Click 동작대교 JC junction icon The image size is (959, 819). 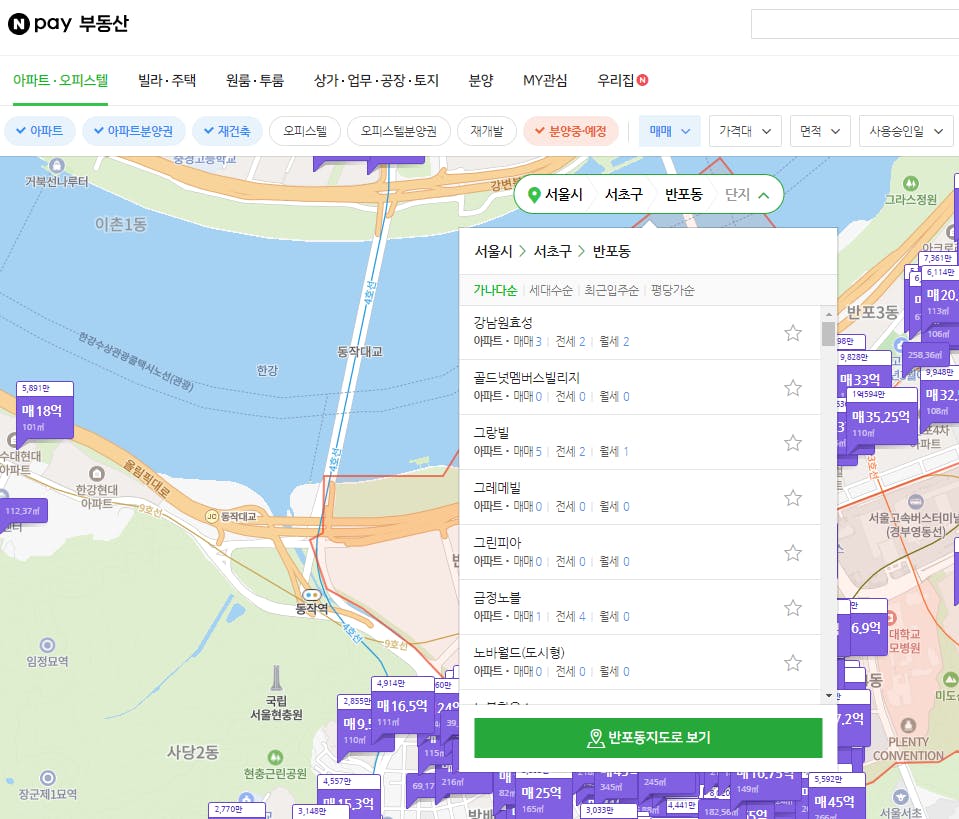coord(212,517)
